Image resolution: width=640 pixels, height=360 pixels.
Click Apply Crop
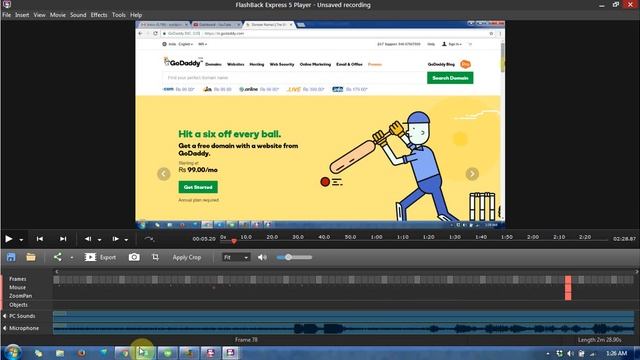(187, 257)
